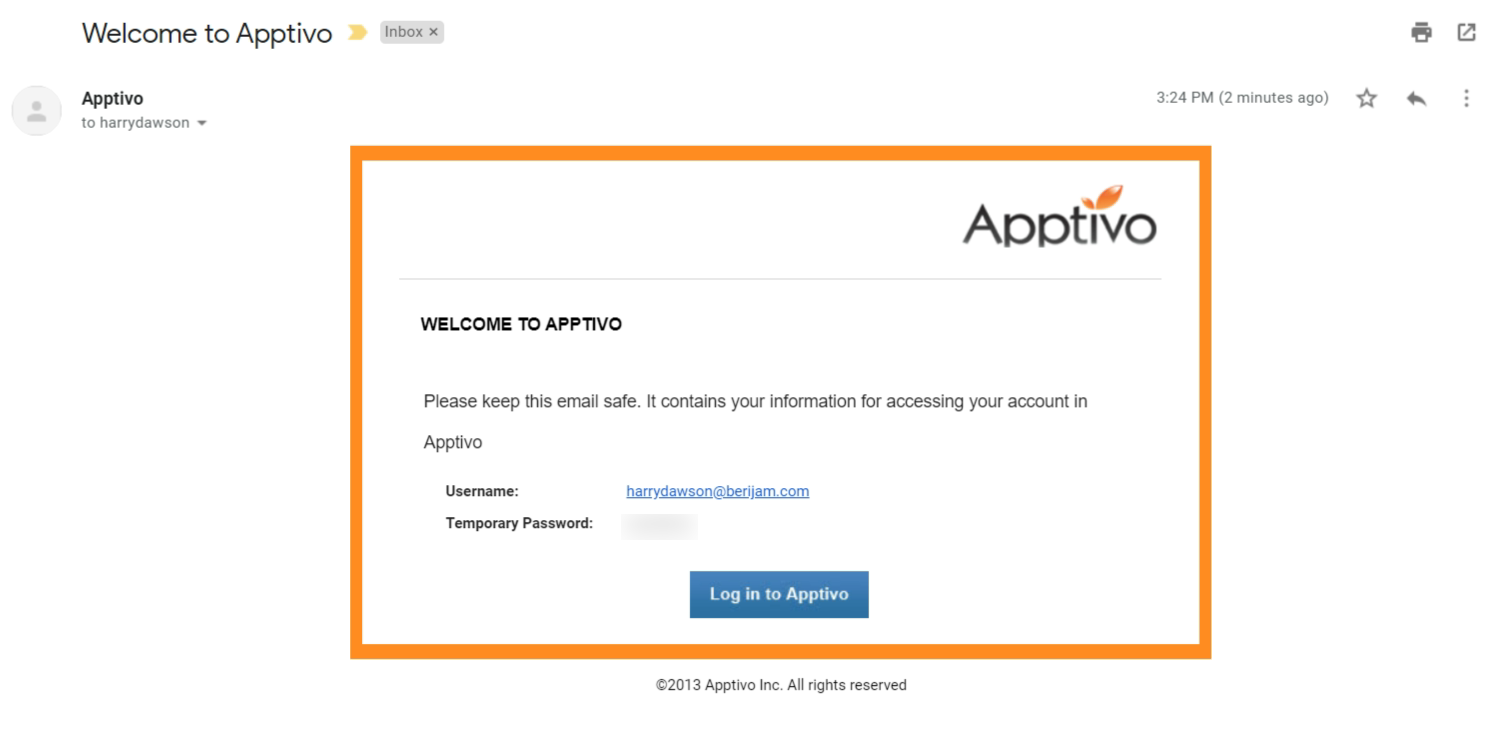The width and height of the screenshot is (1504, 732).
Task: Open the three-dot More options menu
Action: [1466, 98]
